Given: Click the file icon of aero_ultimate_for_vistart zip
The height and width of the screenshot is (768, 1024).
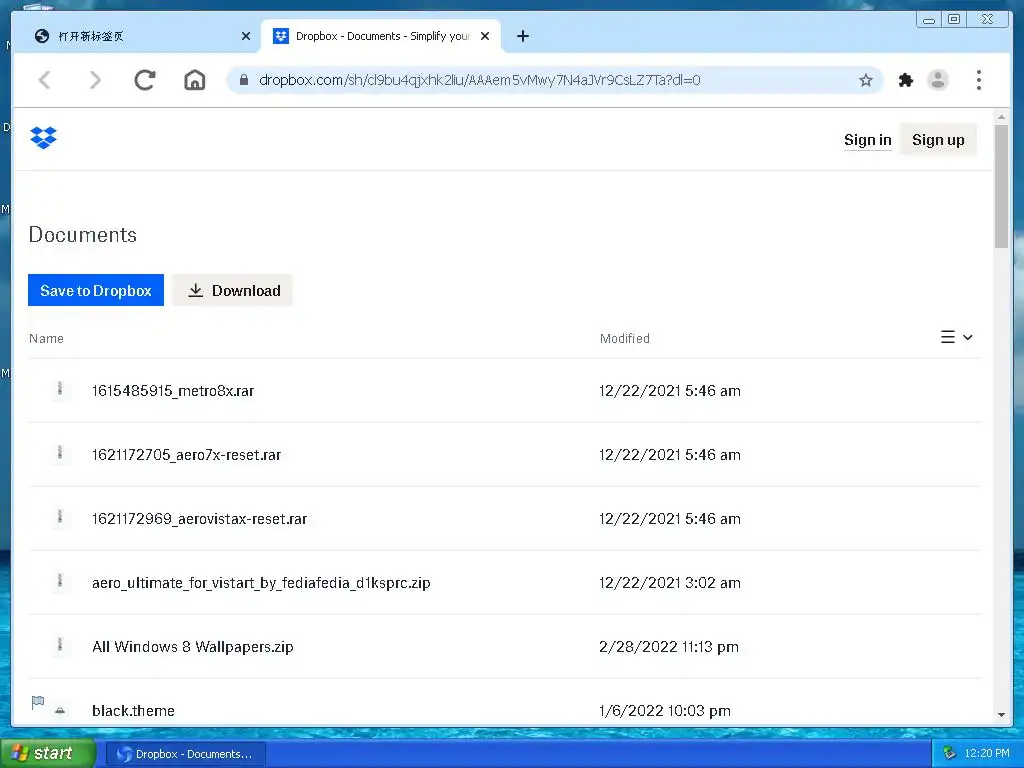Looking at the screenshot, I should pyautogui.click(x=60, y=581).
